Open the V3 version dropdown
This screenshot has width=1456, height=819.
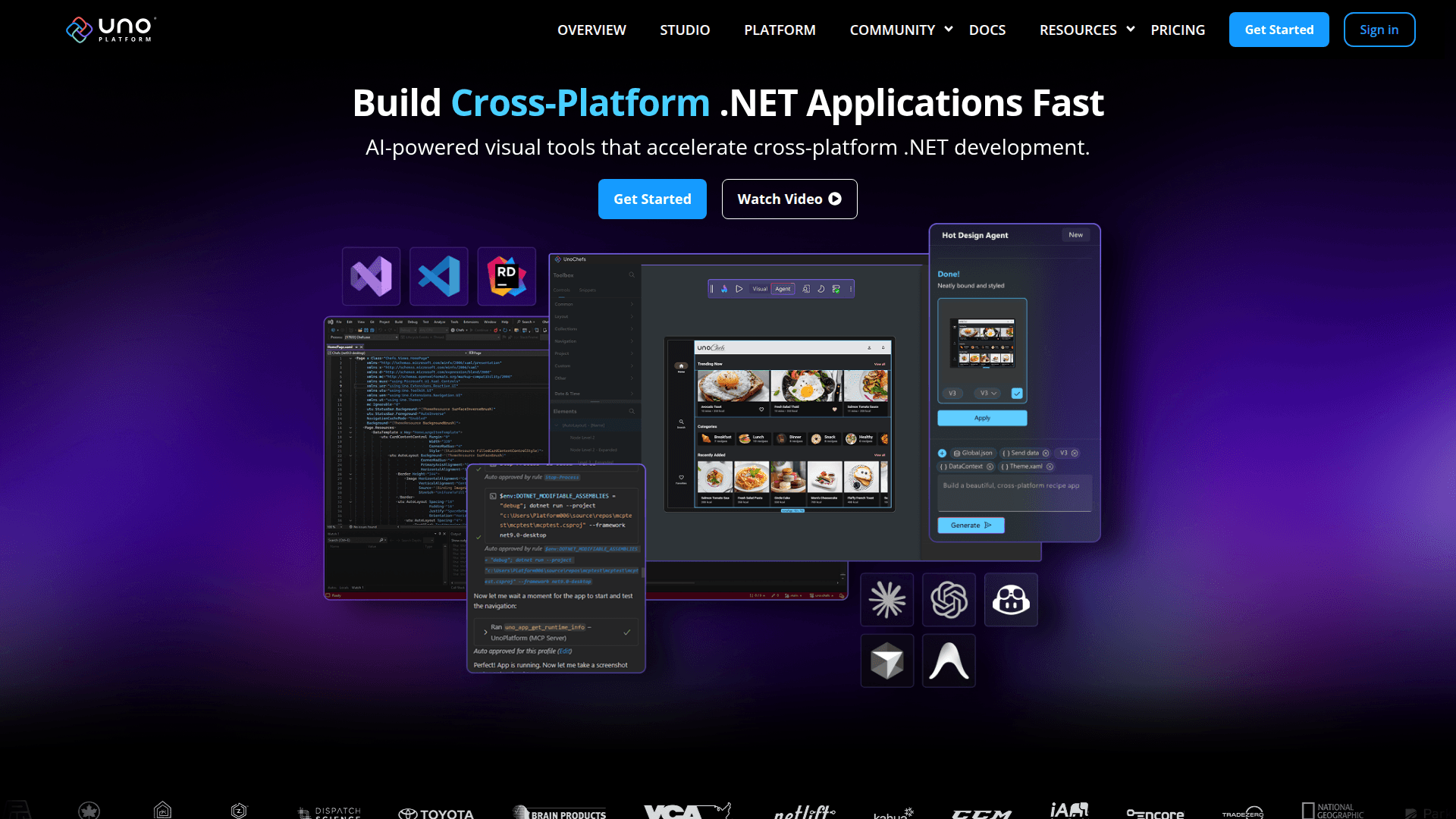point(988,393)
